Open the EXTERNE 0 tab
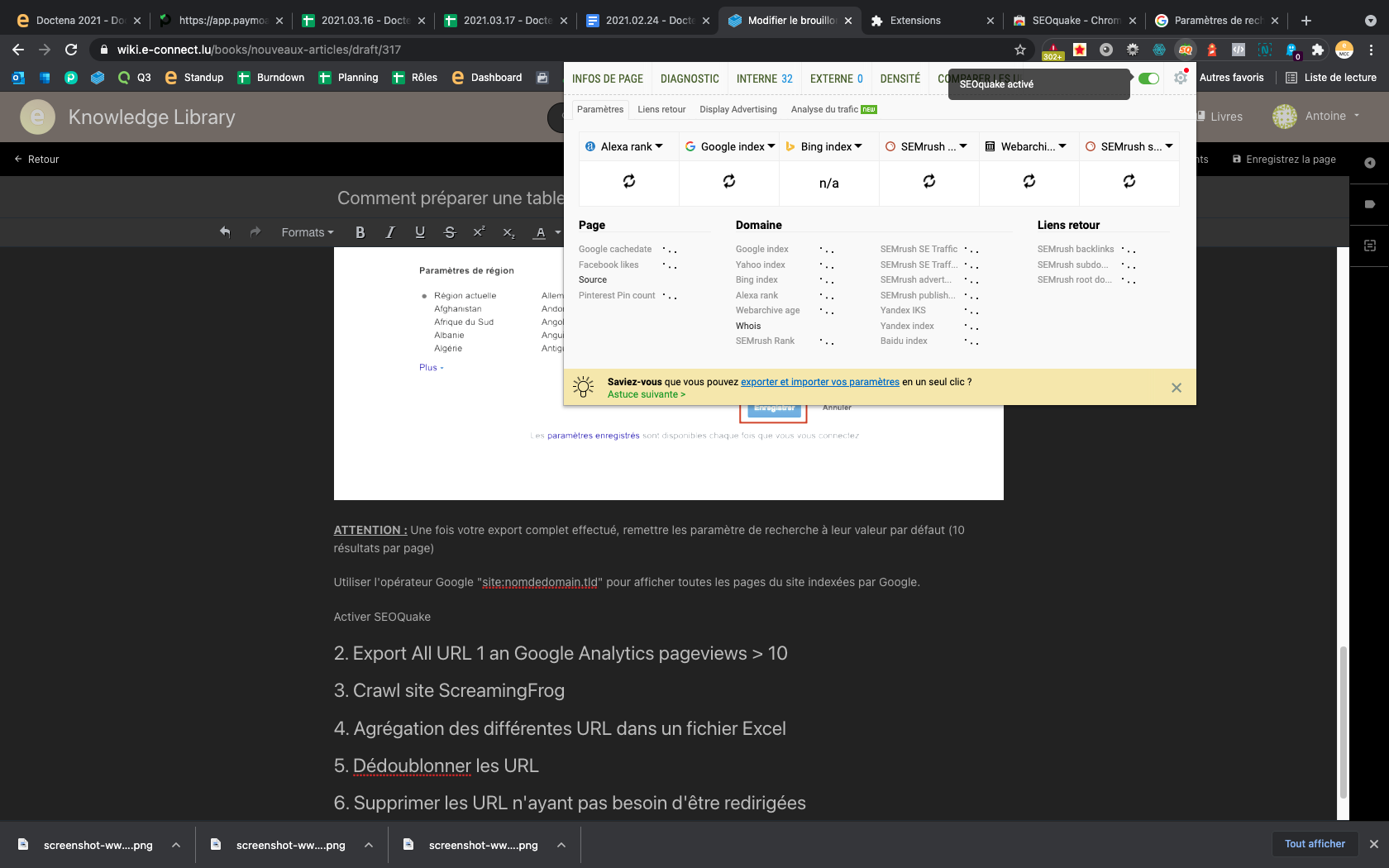The image size is (1389, 868). click(837, 79)
